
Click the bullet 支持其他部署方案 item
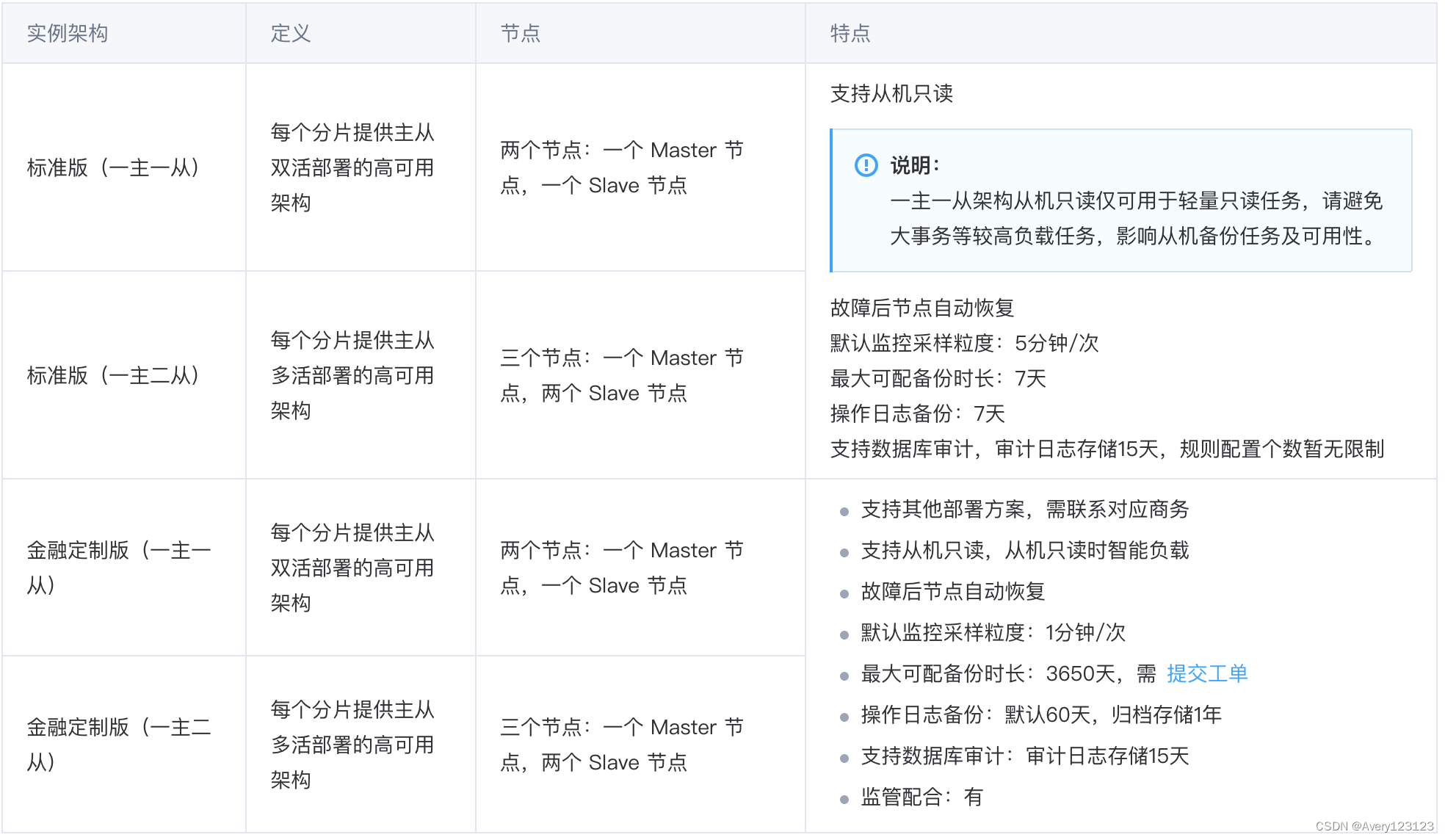point(1024,509)
